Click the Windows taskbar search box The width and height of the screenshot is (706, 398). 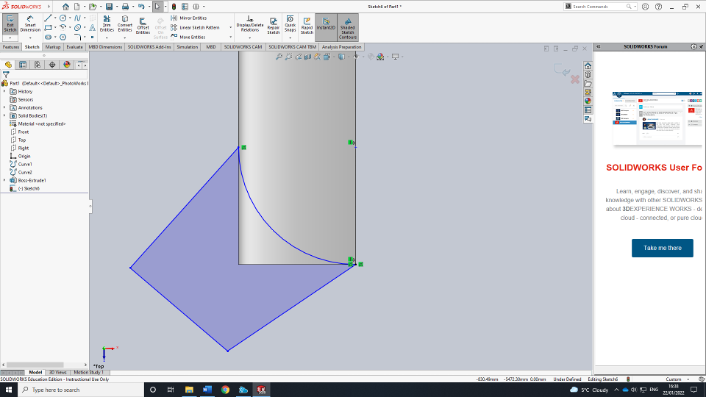[x=81, y=390]
